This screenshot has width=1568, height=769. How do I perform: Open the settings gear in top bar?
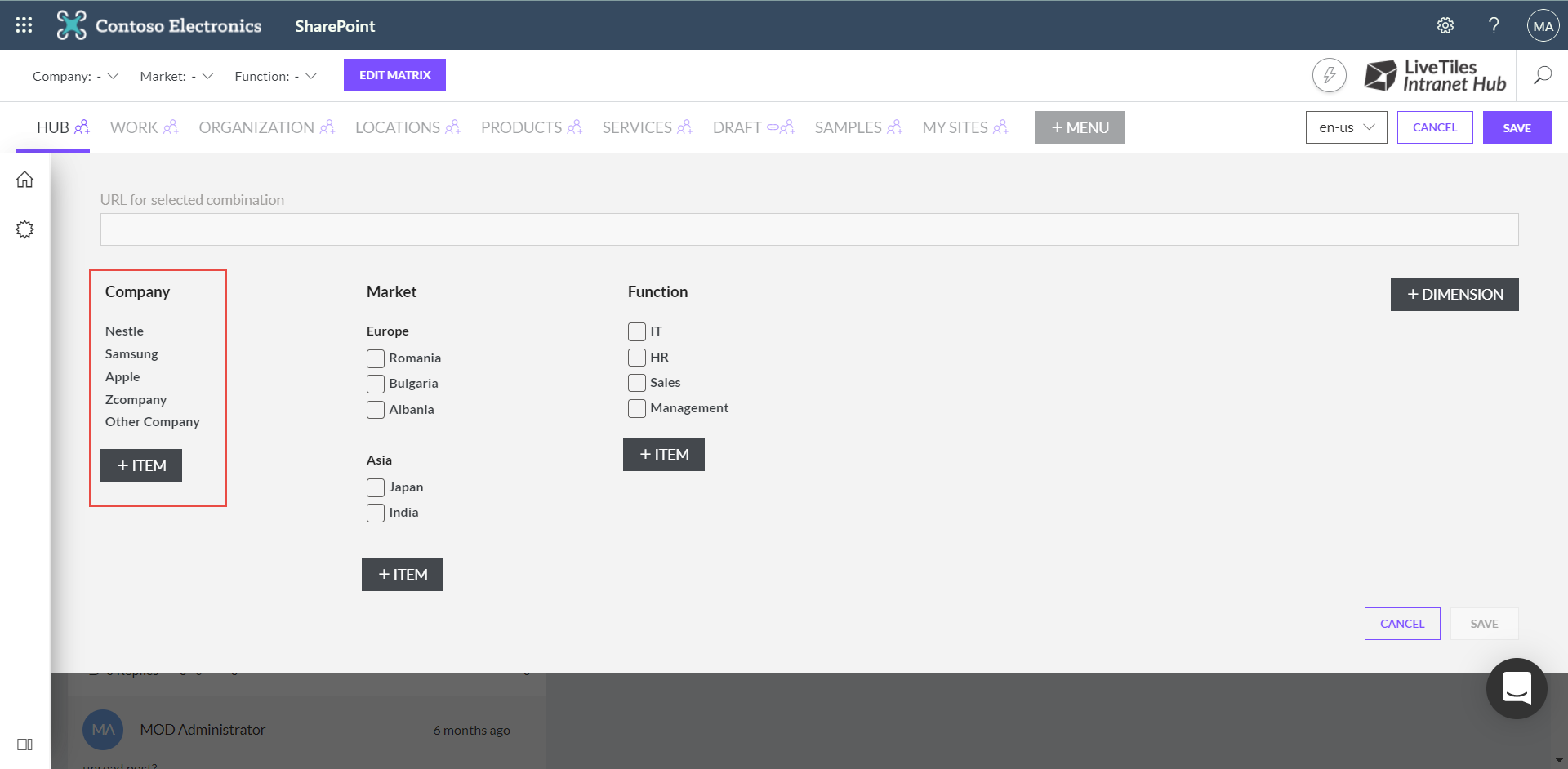tap(1445, 25)
